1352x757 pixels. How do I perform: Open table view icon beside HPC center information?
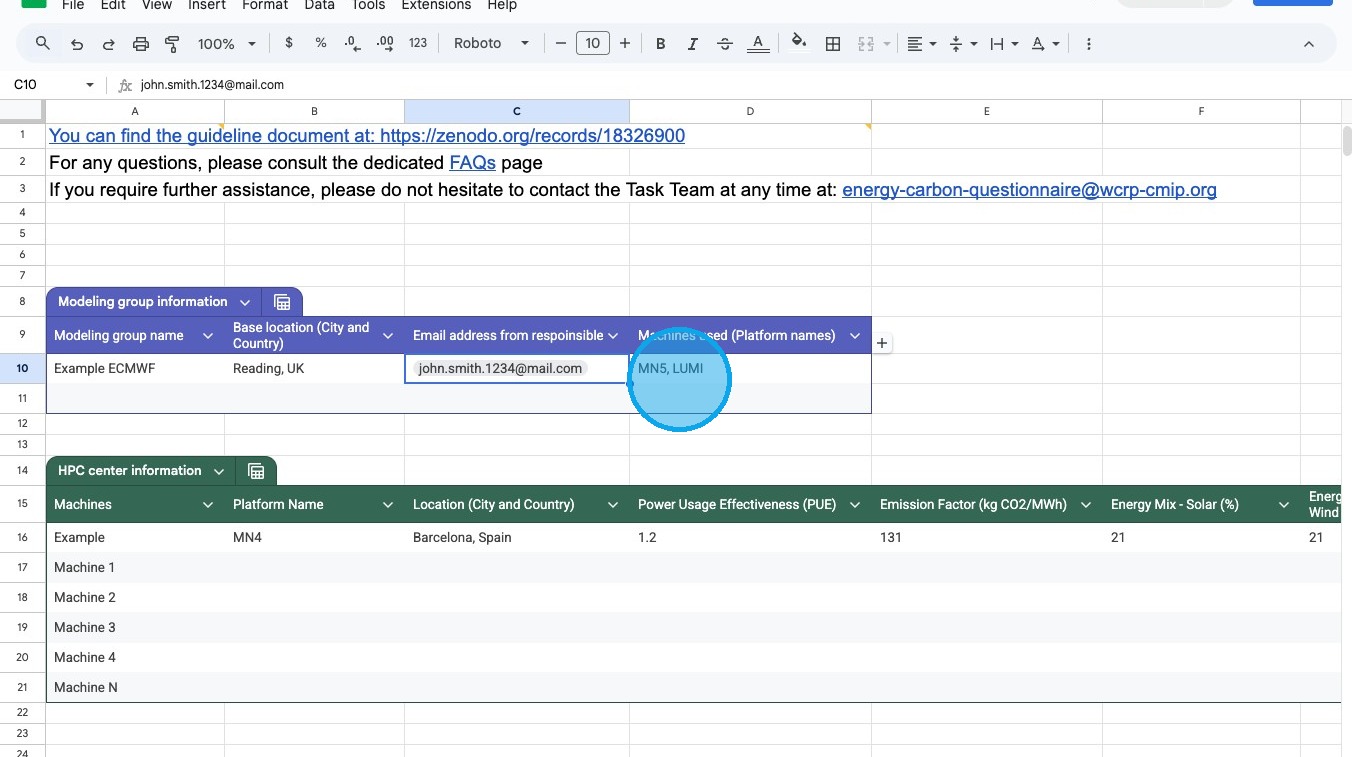pos(256,471)
